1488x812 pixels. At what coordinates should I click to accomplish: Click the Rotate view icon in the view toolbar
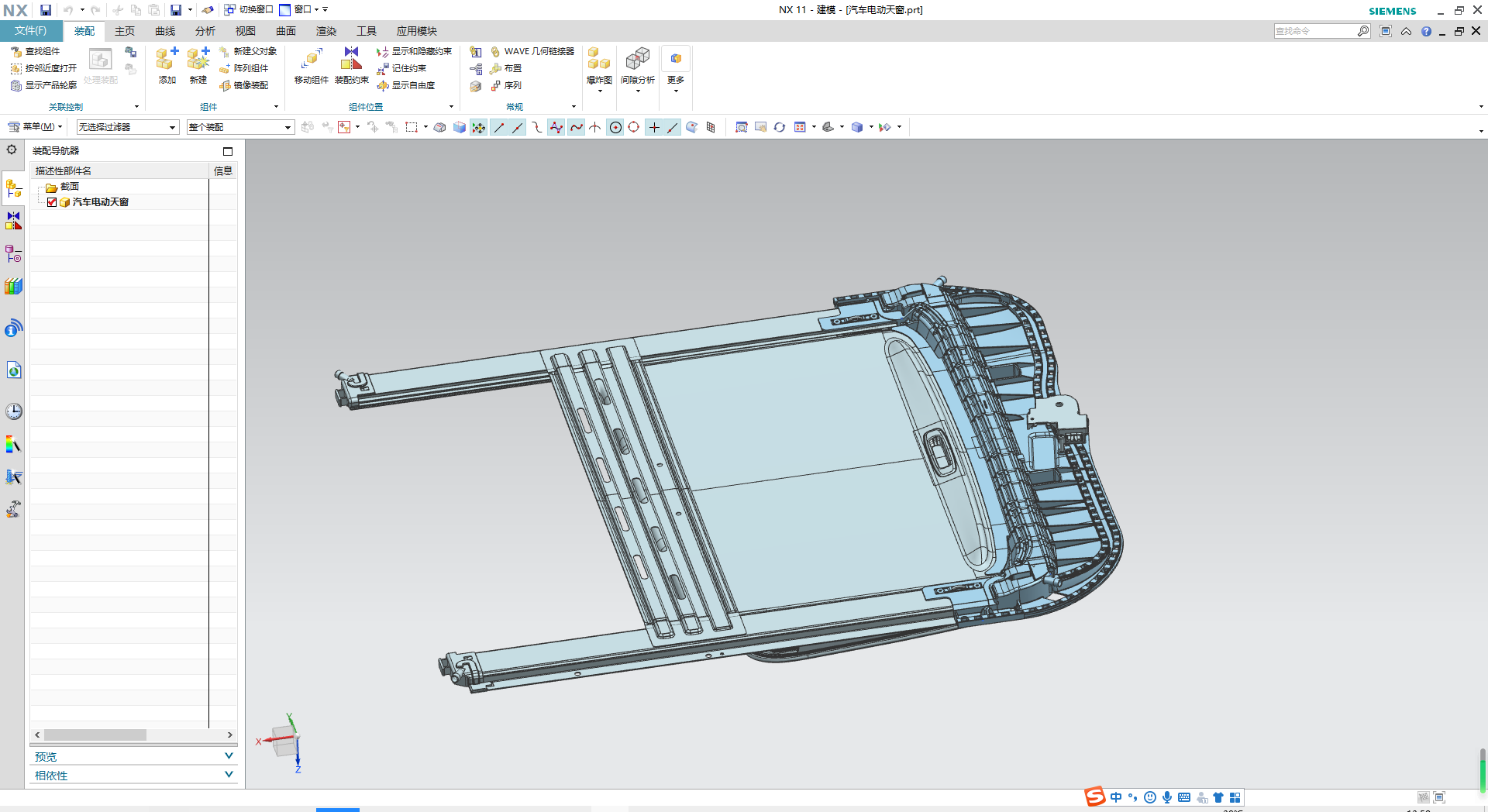pyautogui.click(x=780, y=127)
